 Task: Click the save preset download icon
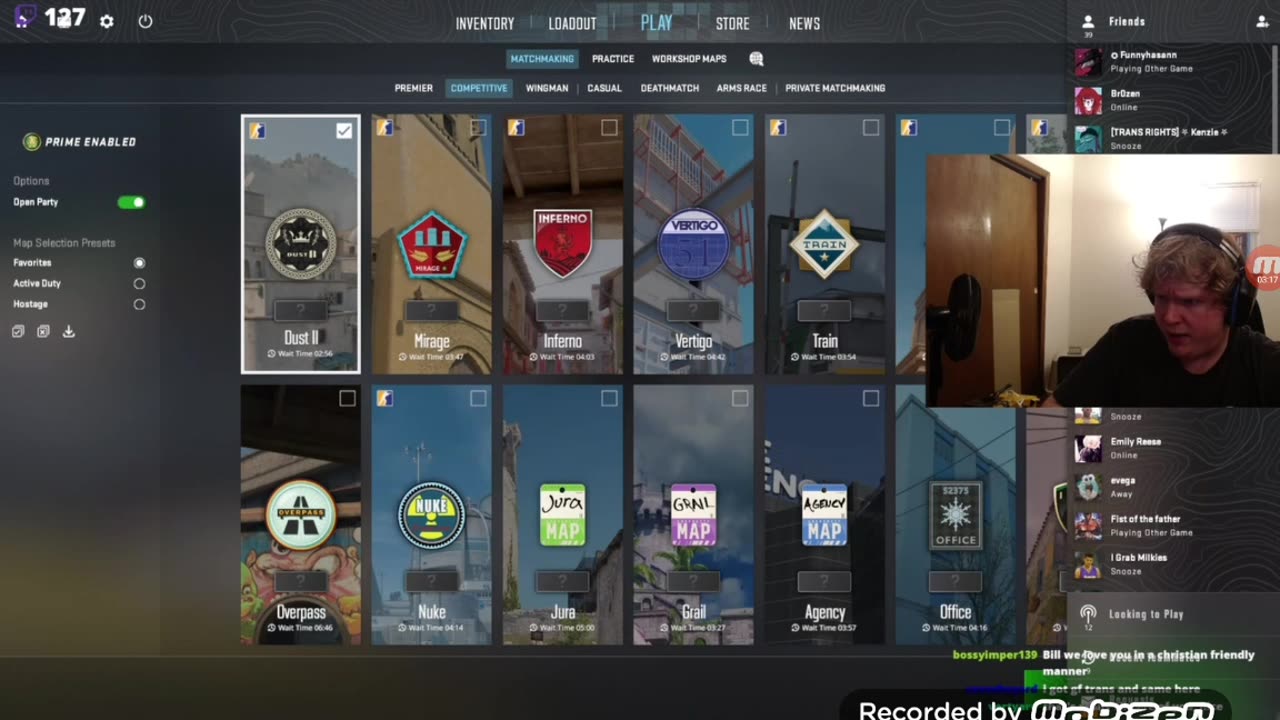[69, 331]
